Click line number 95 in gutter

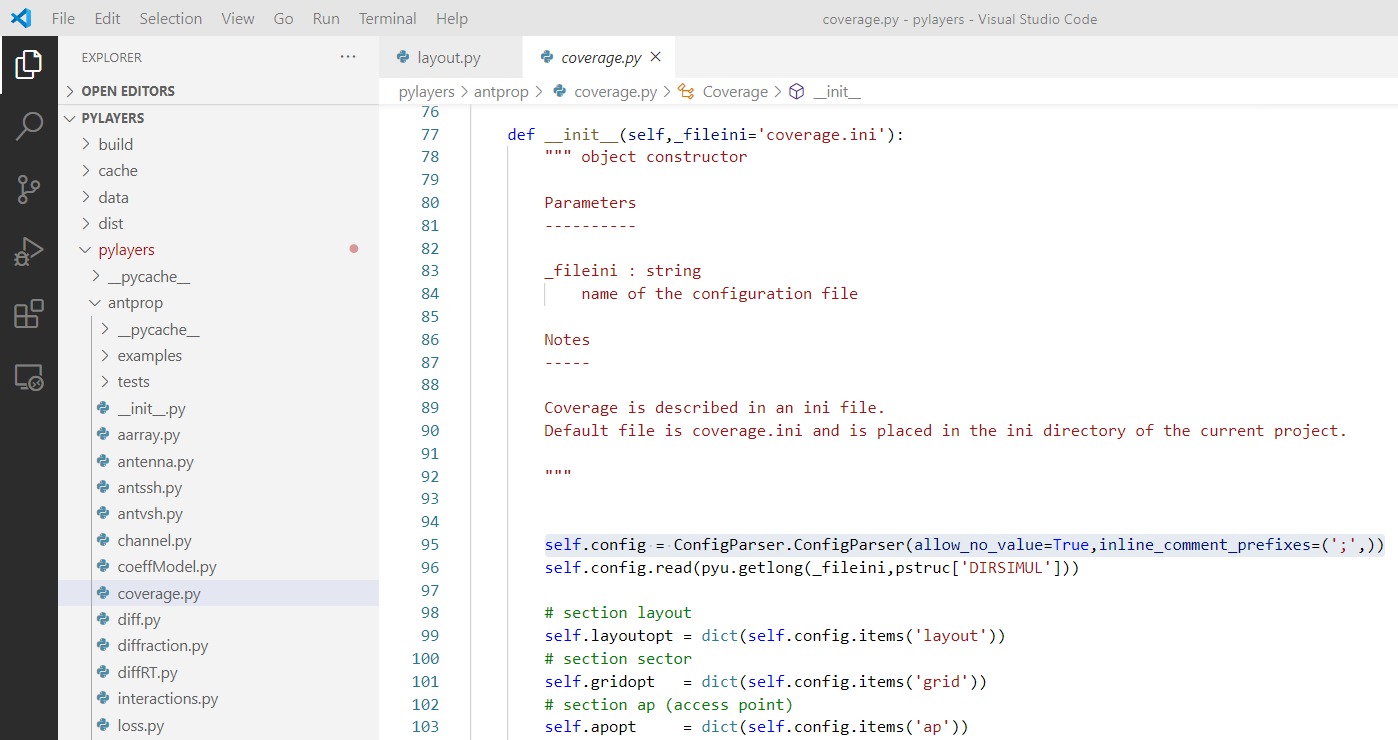coord(429,545)
